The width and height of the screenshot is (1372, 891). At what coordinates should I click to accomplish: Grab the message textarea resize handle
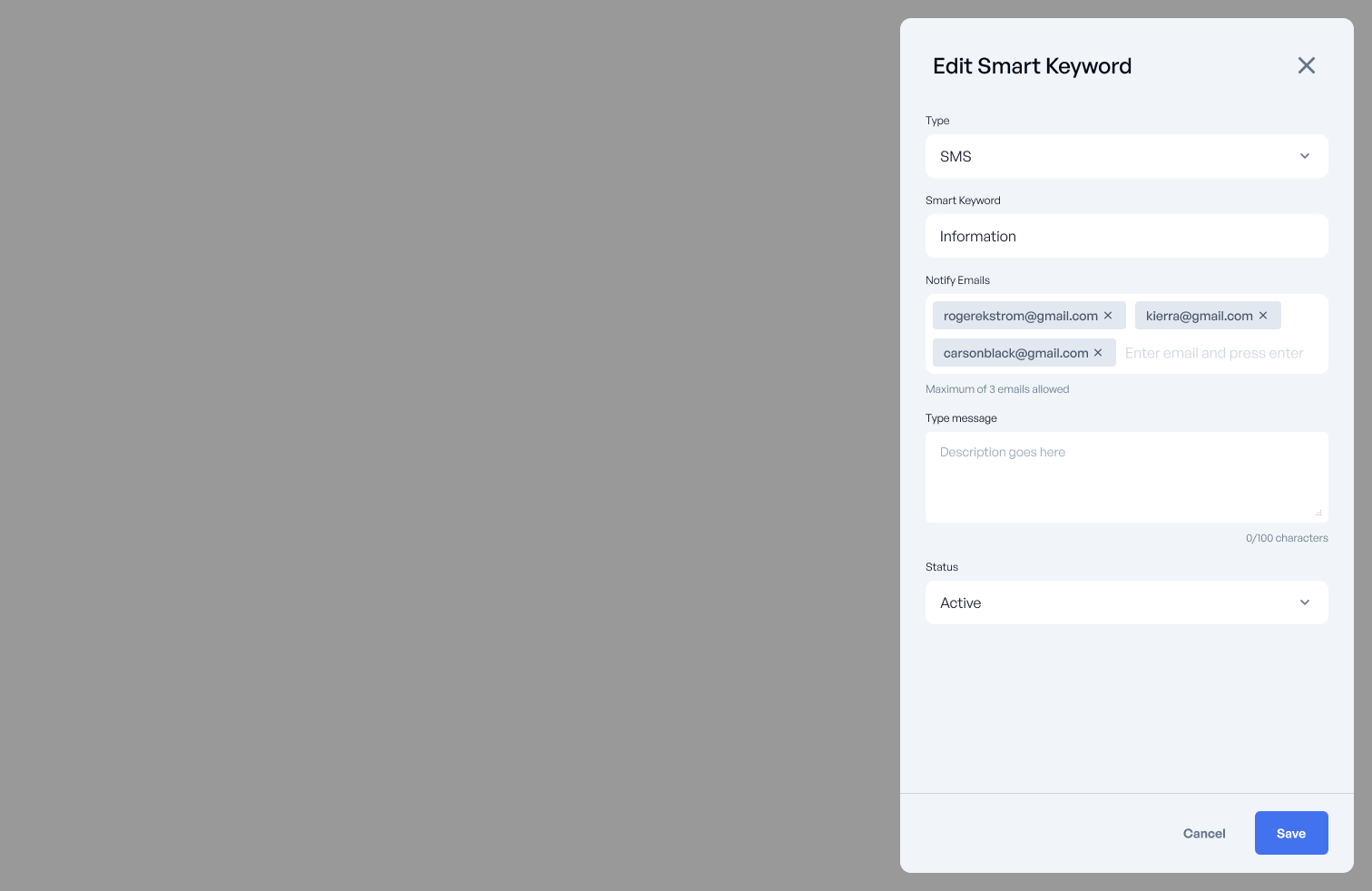pos(1318,513)
